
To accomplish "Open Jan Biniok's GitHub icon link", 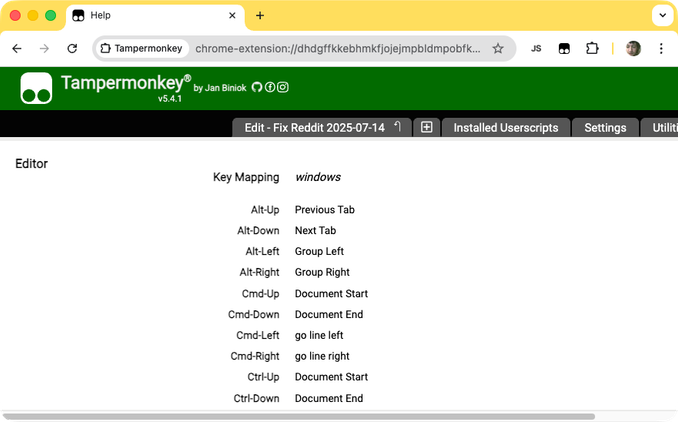I will [x=257, y=87].
